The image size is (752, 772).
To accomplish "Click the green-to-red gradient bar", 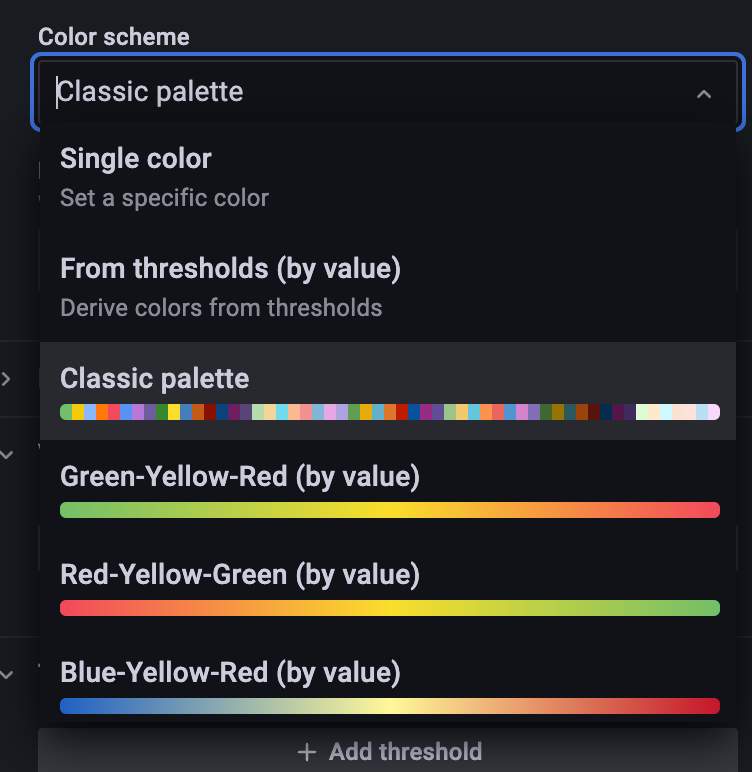I will click(x=390, y=510).
